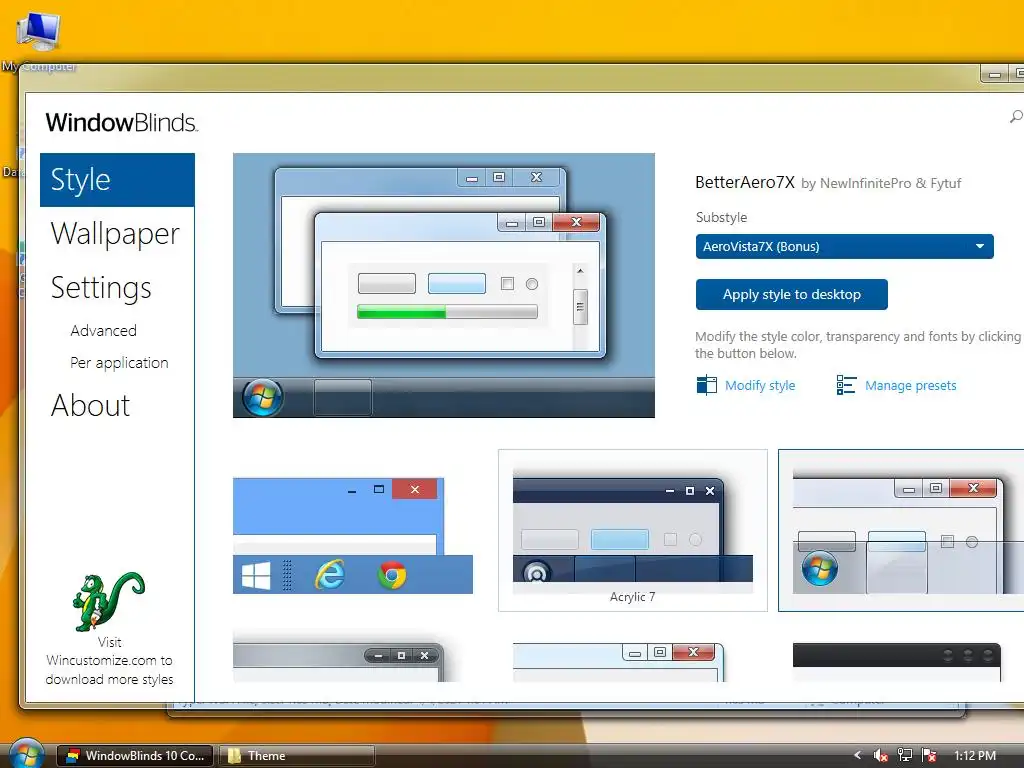1024x768 pixels.
Task: Open the About section
Action: [91, 406]
